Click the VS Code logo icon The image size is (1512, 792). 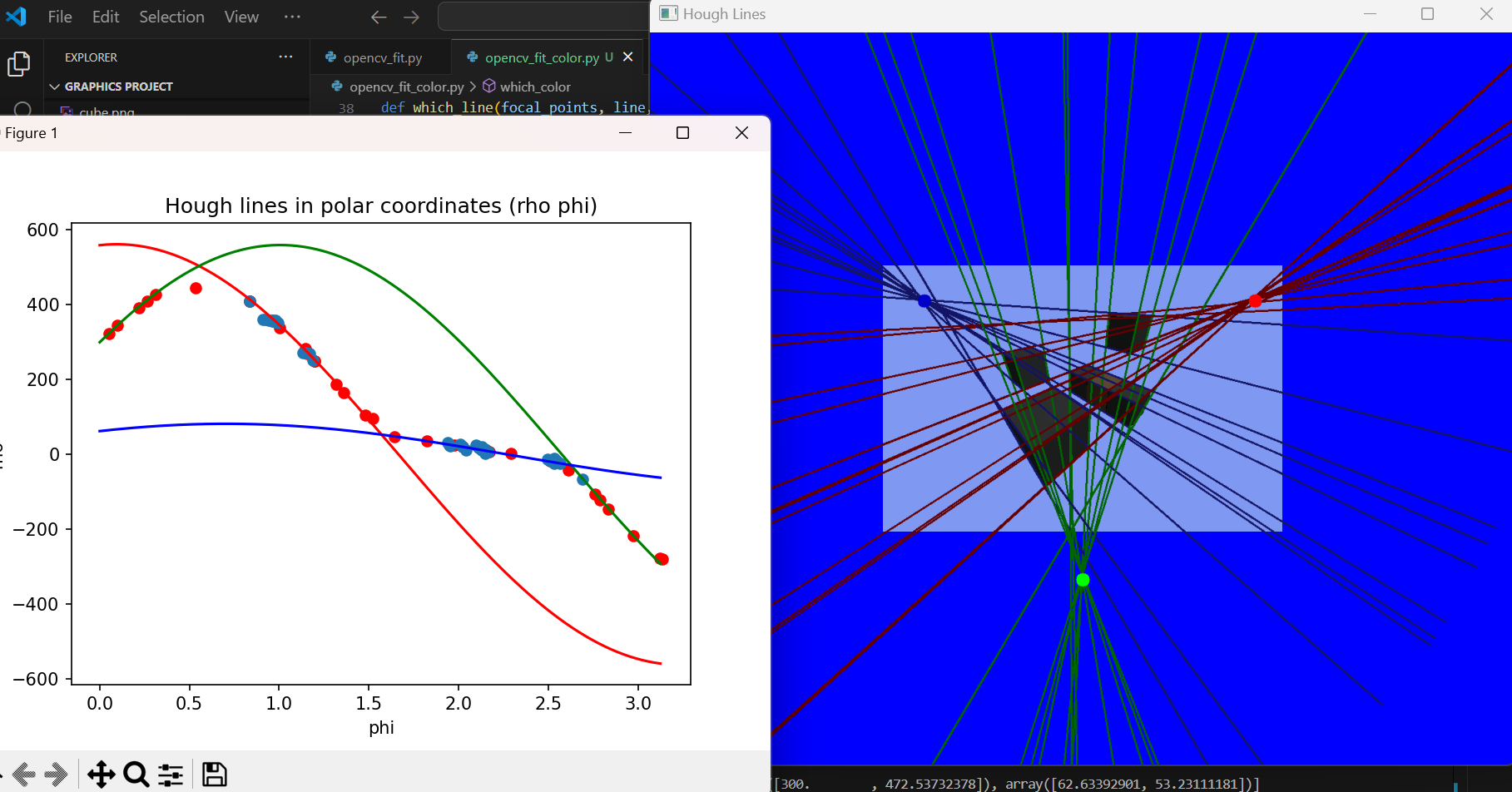coord(16,16)
